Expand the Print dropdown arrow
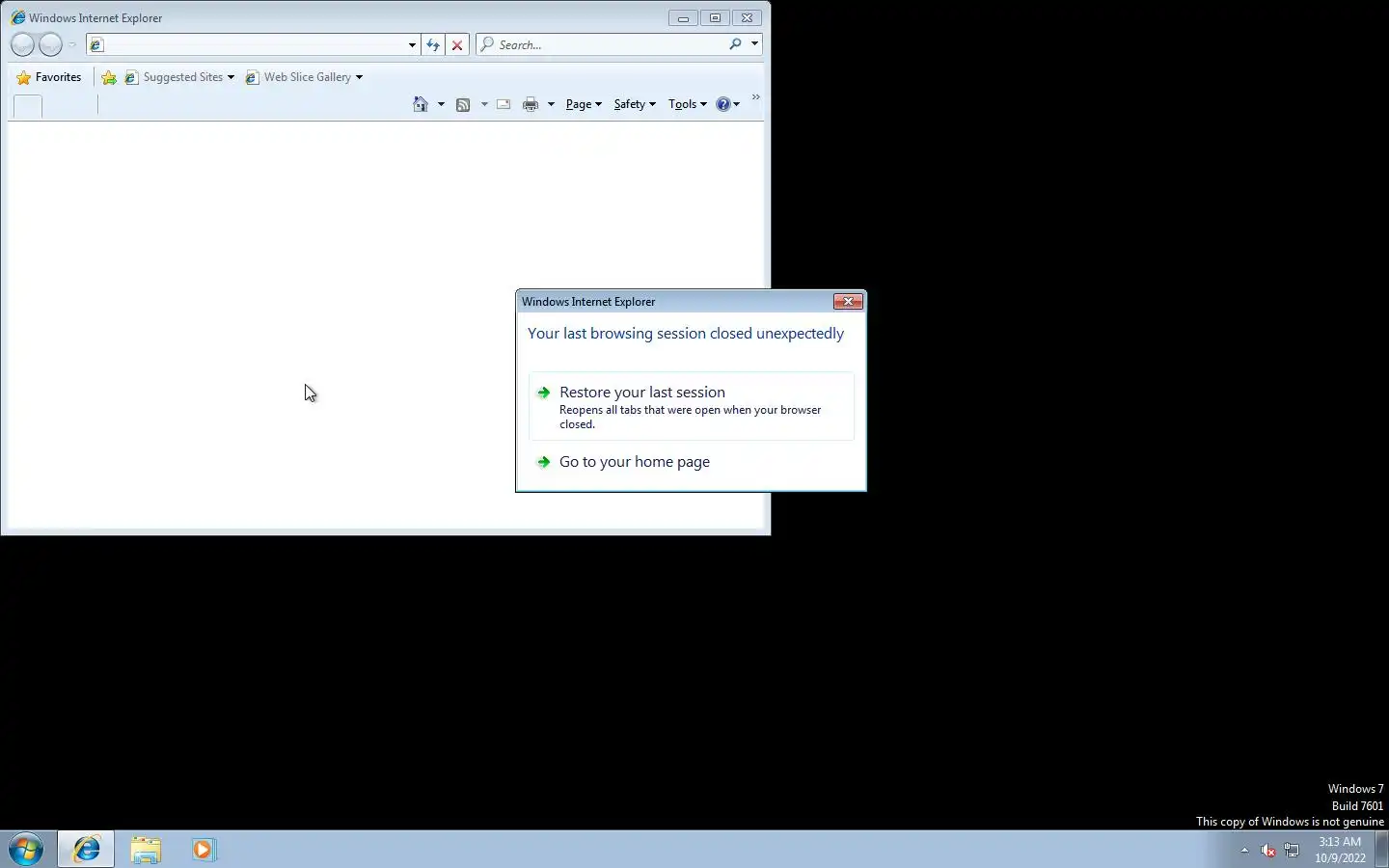1389x868 pixels. 551,104
